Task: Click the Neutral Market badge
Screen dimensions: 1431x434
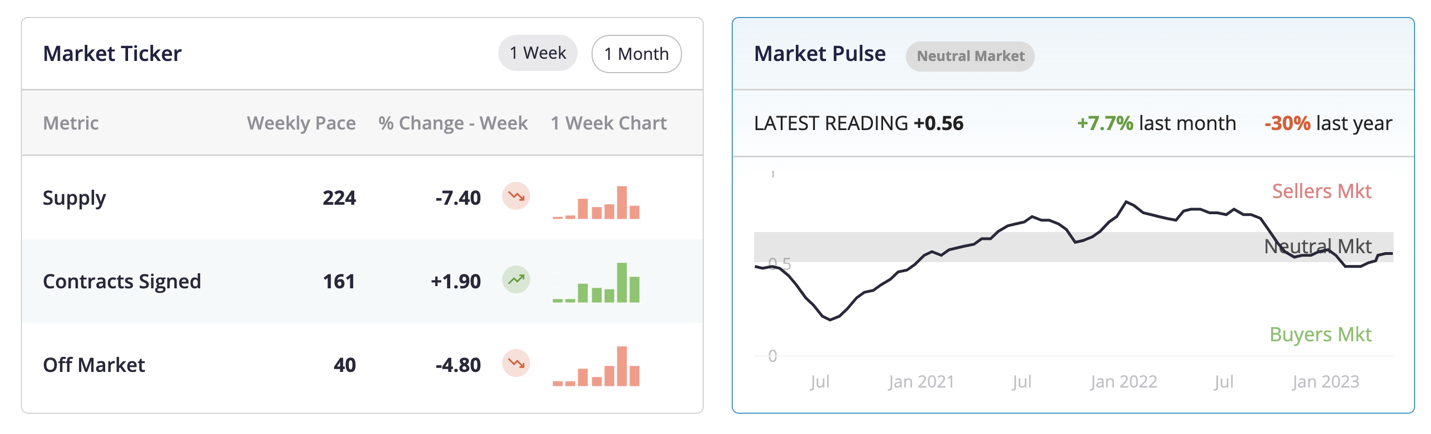Action: click(x=970, y=56)
